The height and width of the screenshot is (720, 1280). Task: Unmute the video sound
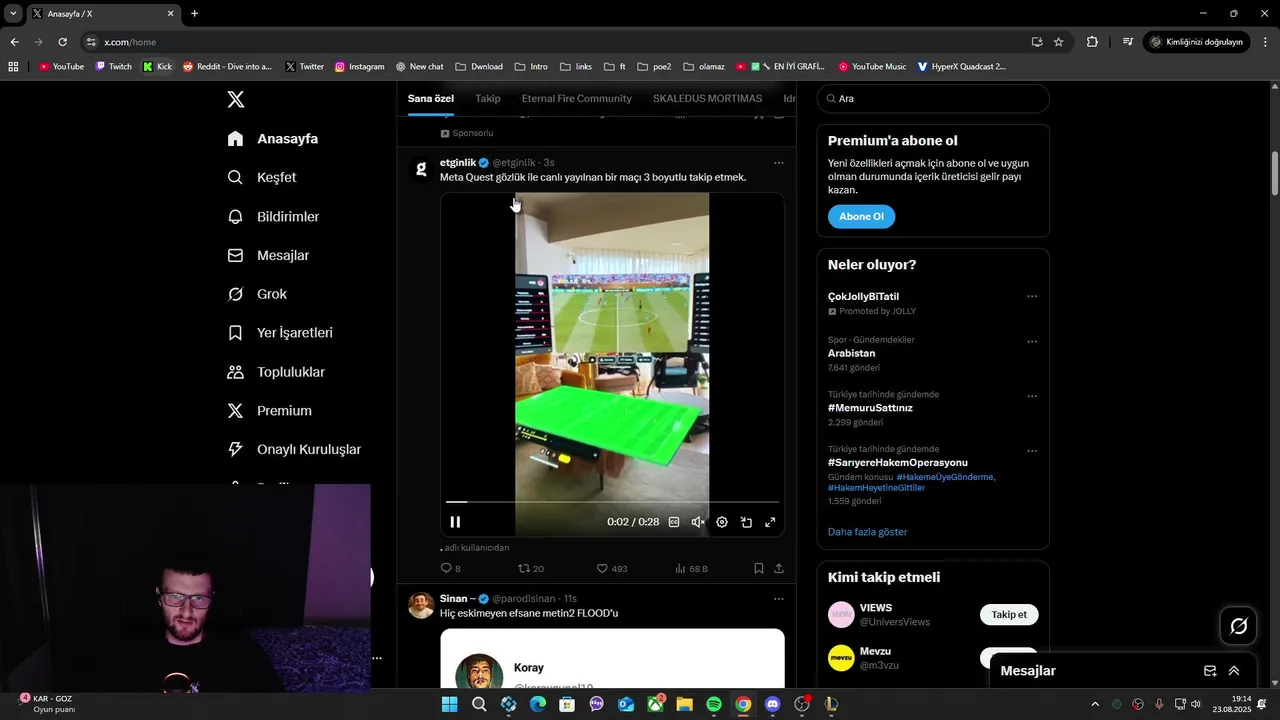click(698, 522)
